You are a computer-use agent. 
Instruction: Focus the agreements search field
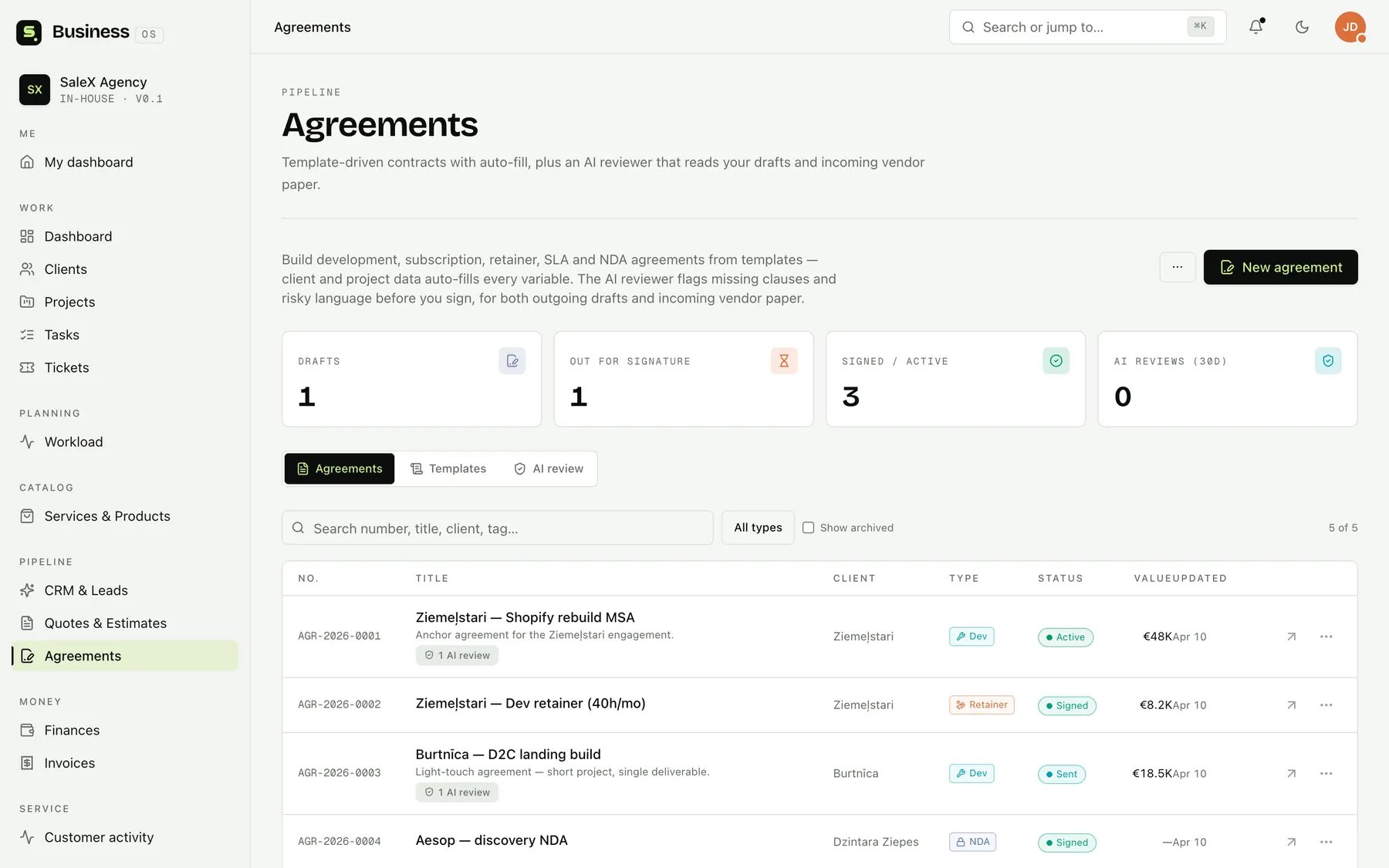coord(497,528)
